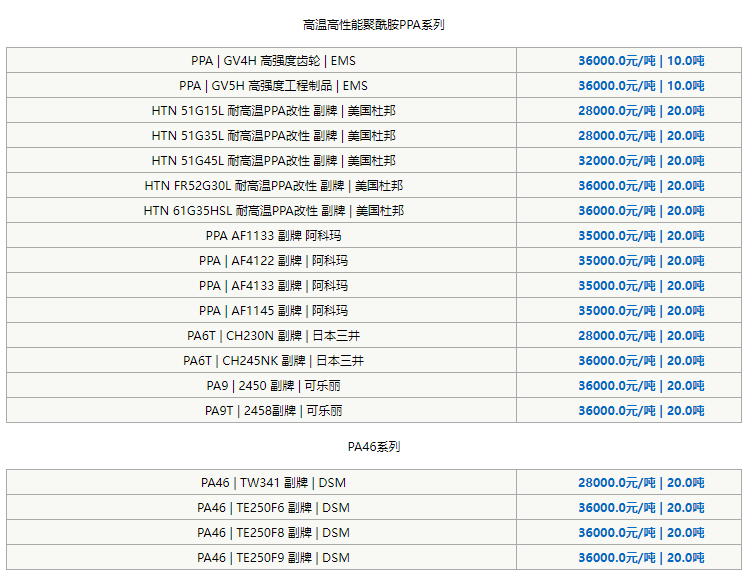This screenshot has width=750, height=577.
Task: Open price link for PA46 TE250F6
Action: coord(641,508)
